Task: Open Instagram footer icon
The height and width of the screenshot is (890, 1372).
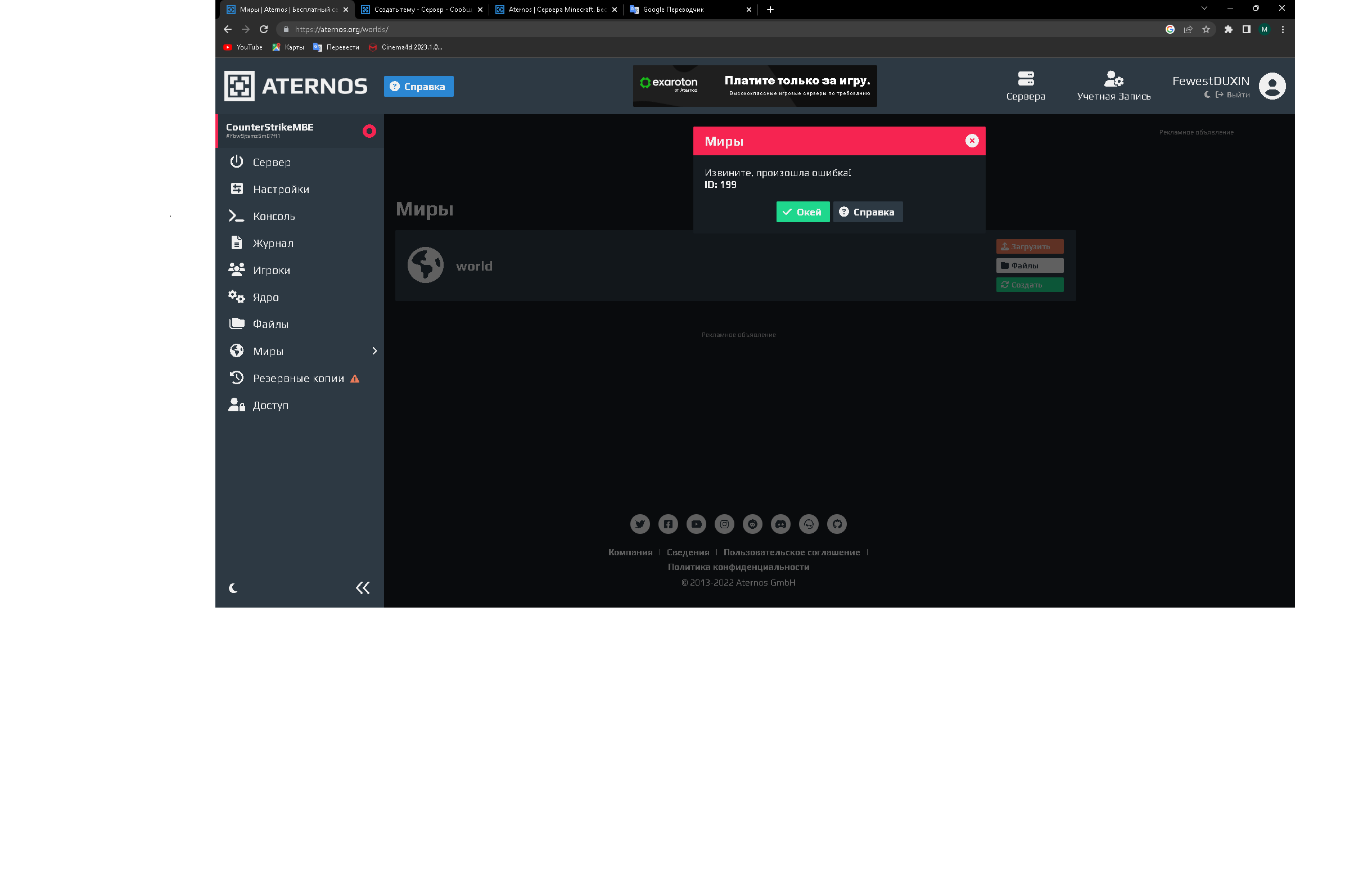Action: click(724, 524)
